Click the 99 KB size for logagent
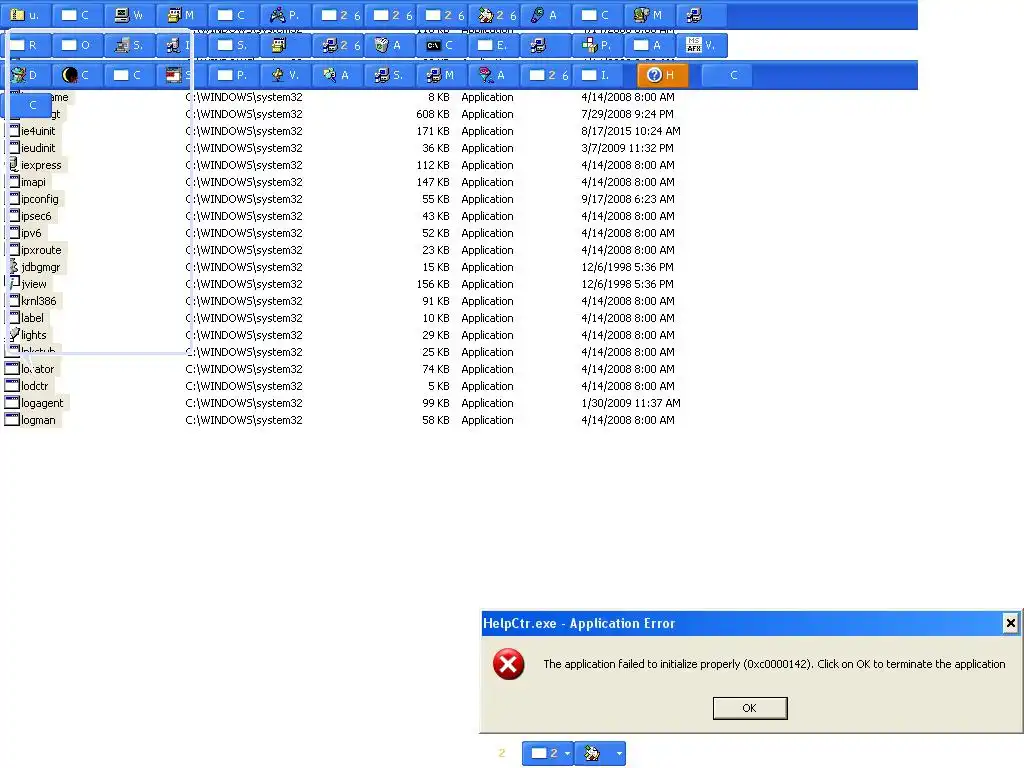 (x=436, y=403)
